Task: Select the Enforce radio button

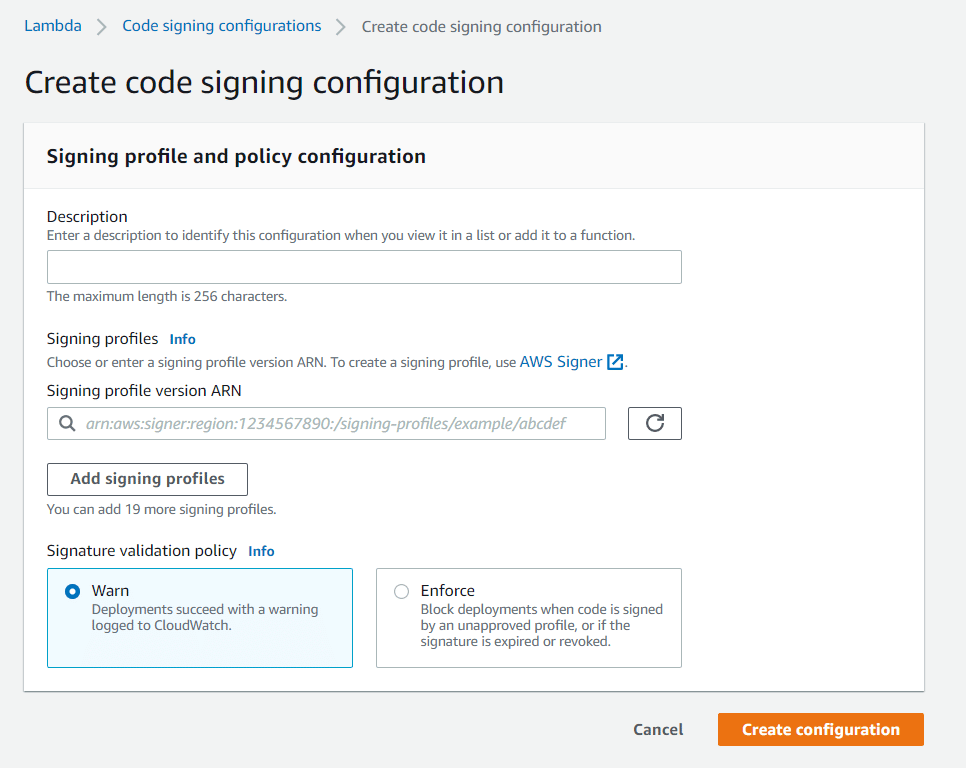Action: [401, 591]
